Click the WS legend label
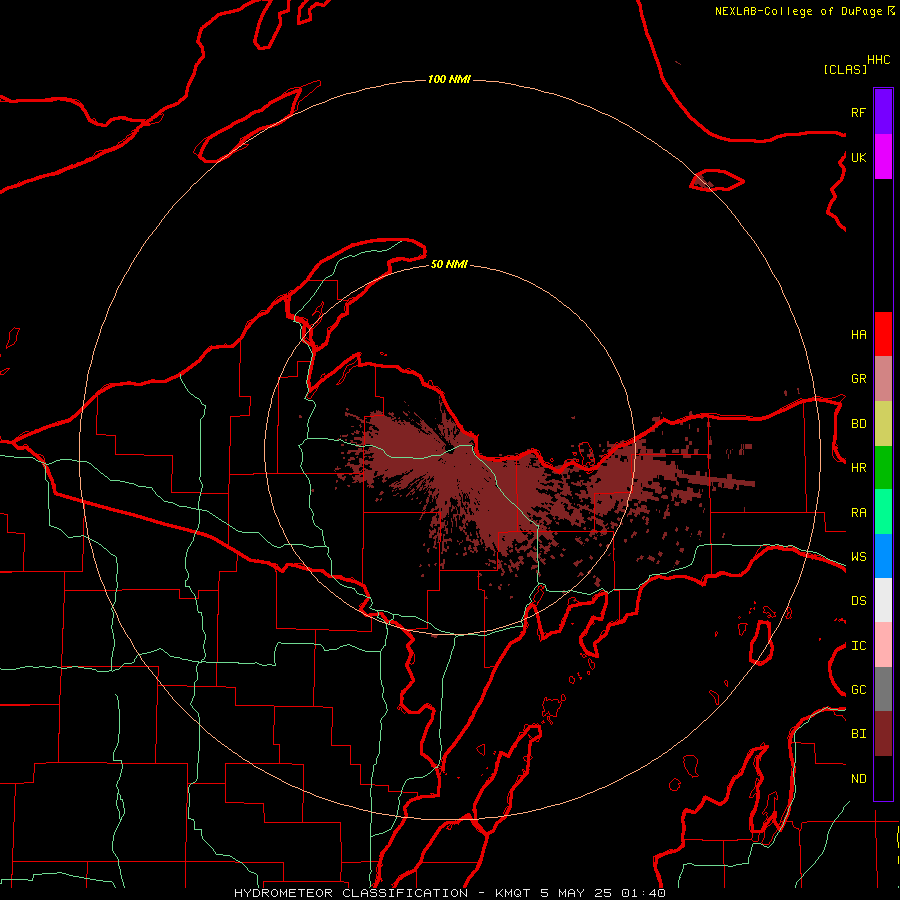 click(858, 557)
